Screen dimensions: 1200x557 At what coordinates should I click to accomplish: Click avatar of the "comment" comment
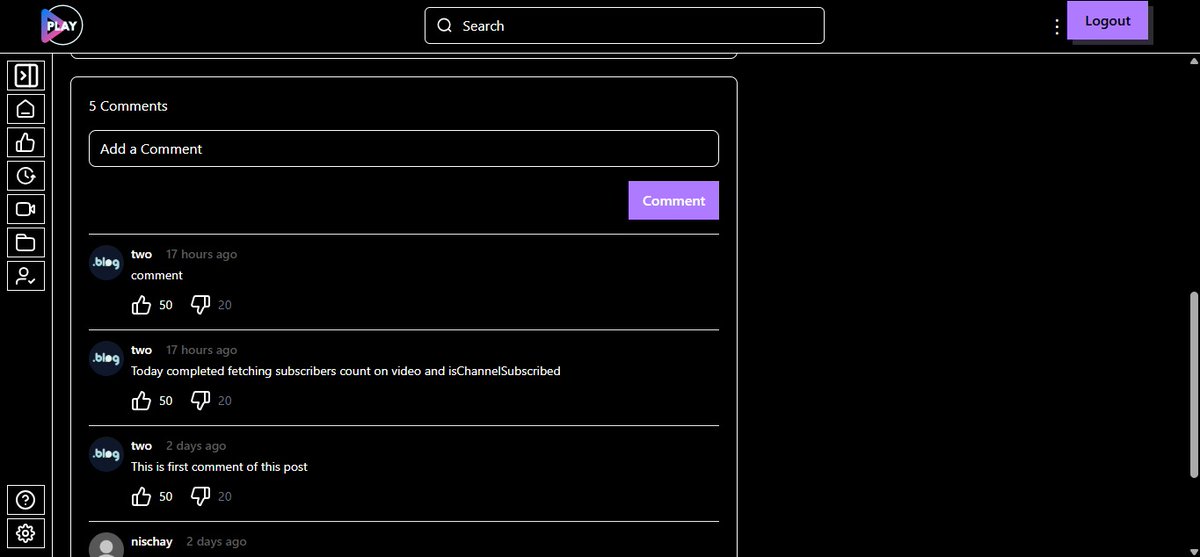(x=106, y=262)
